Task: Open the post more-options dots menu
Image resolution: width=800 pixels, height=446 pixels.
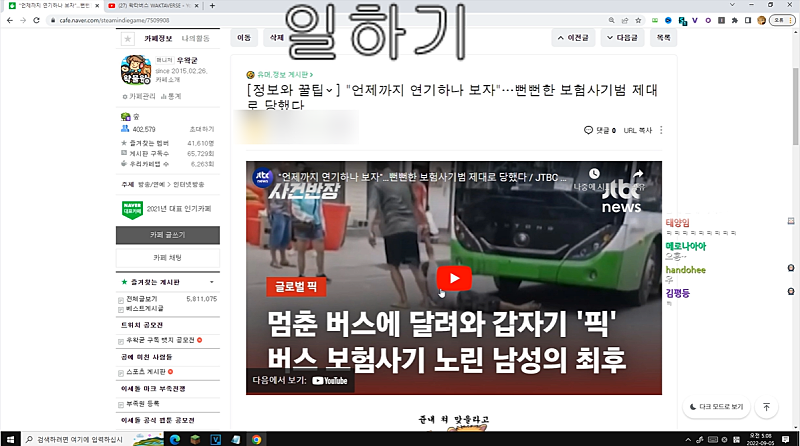Action: pos(661,130)
